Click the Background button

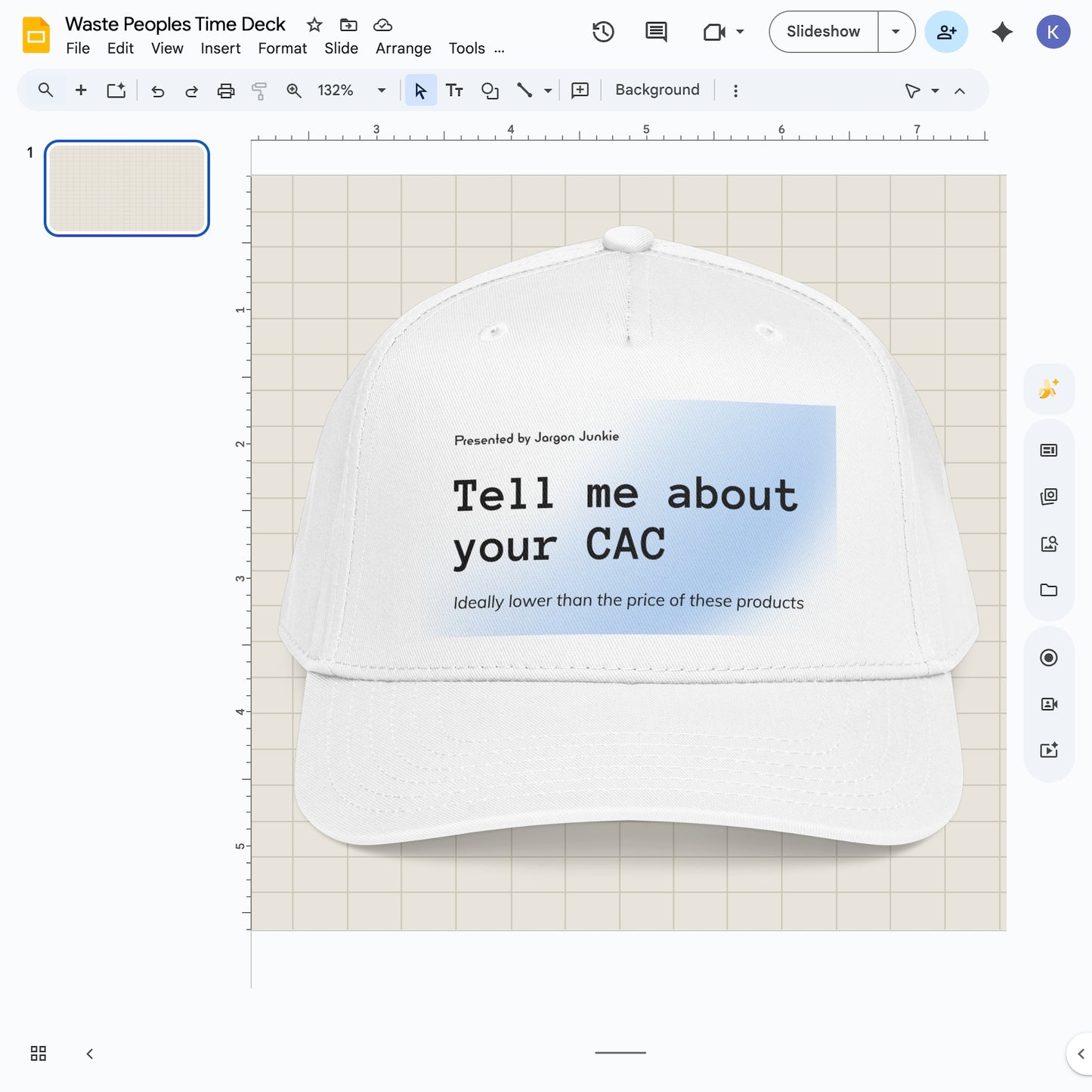[x=657, y=89]
